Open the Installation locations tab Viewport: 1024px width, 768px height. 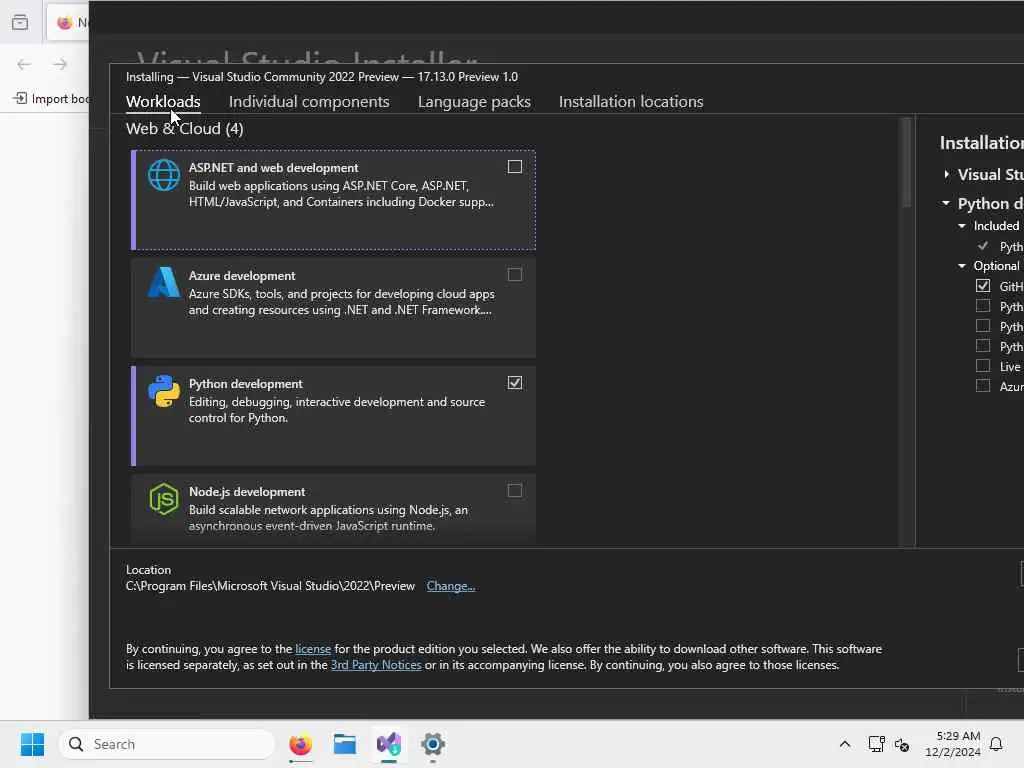pos(631,101)
